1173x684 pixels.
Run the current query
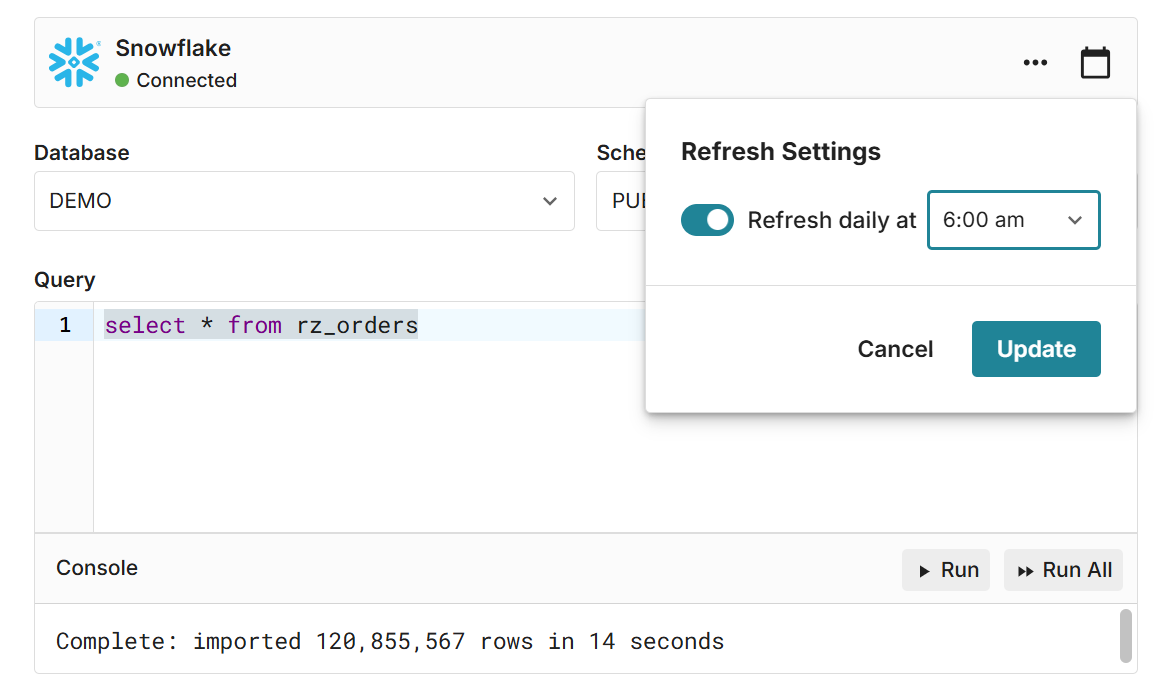[945, 570]
